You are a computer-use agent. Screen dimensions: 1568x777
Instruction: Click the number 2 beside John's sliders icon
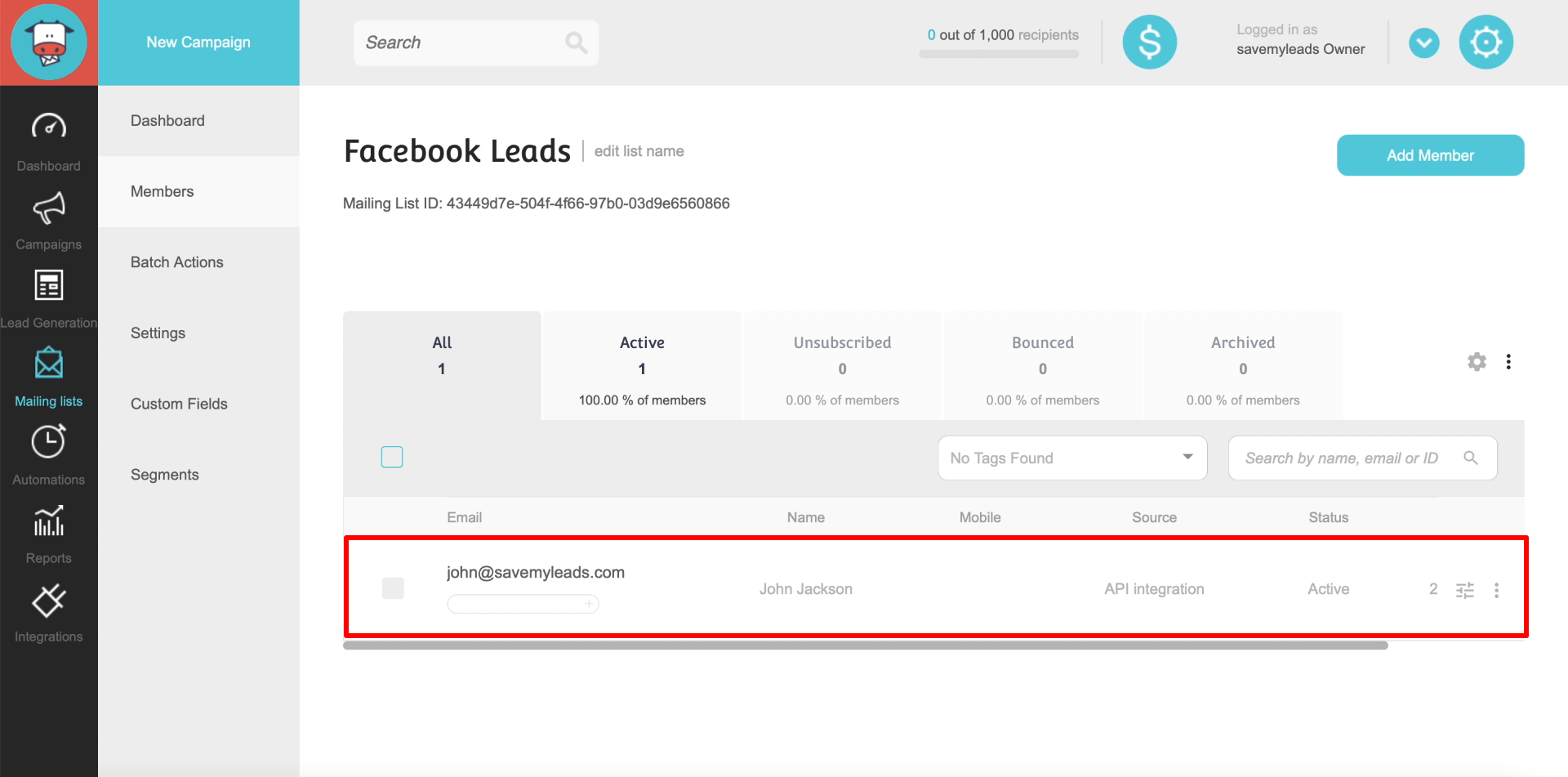[x=1433, y=589]
